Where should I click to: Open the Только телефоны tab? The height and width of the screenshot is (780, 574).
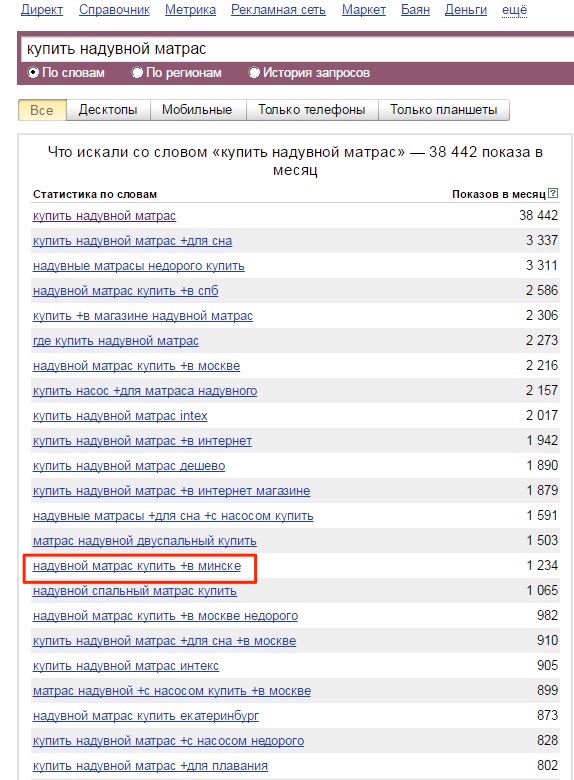(312, 109)
